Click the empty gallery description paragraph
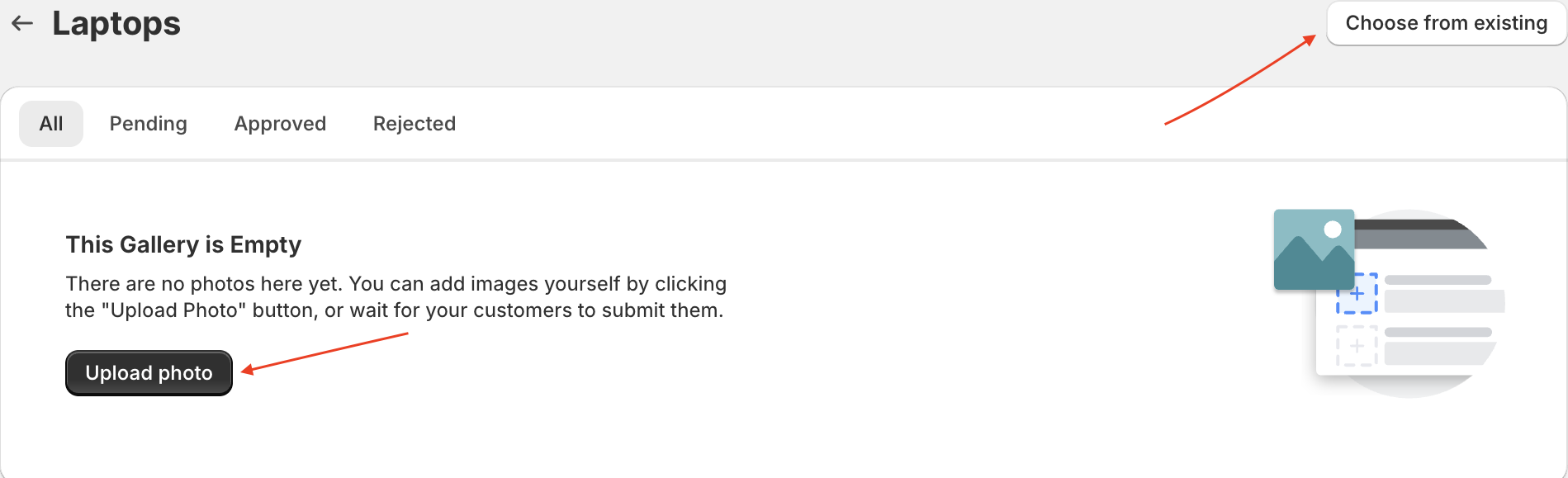This screenshot has height=478, width=1568. [396, 297]
